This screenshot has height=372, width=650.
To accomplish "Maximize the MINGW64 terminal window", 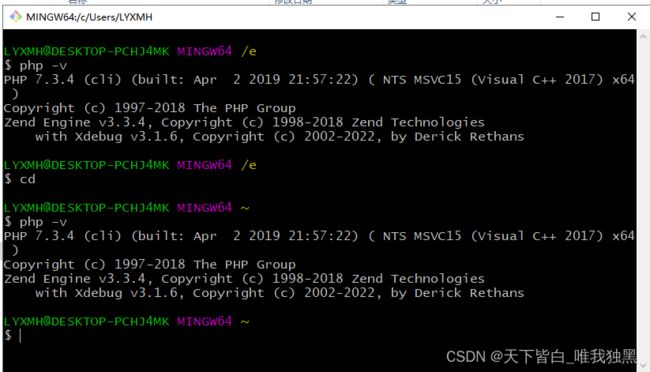I will (595, 17).
